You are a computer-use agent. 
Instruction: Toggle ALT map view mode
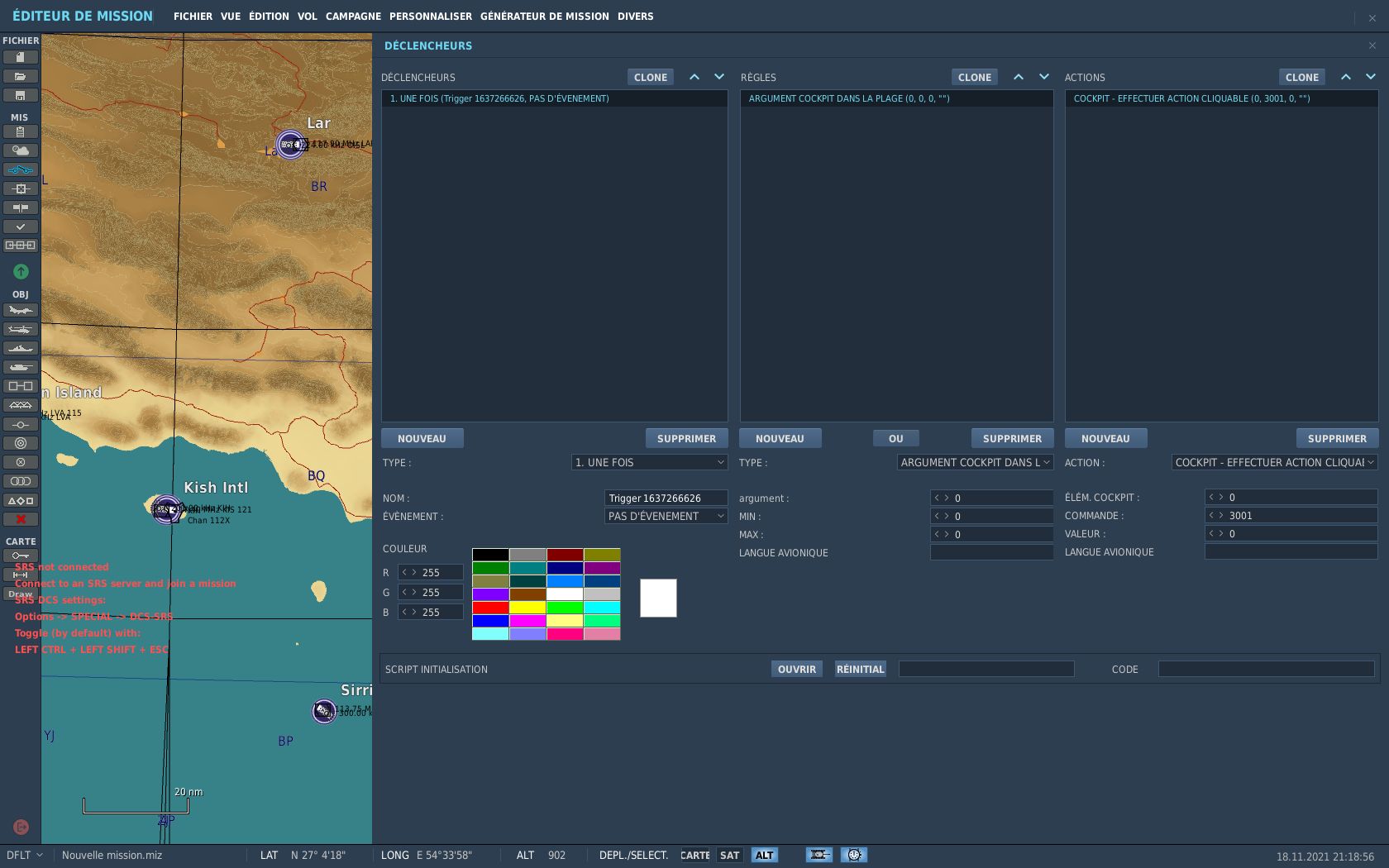coord(764,856)
